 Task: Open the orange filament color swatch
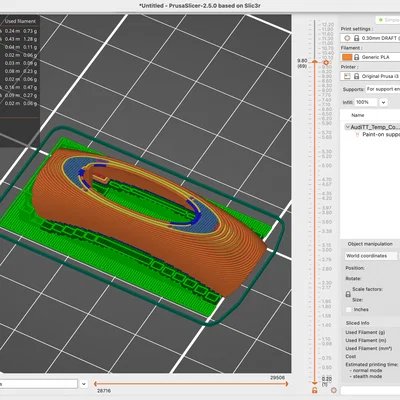[347, 57]
